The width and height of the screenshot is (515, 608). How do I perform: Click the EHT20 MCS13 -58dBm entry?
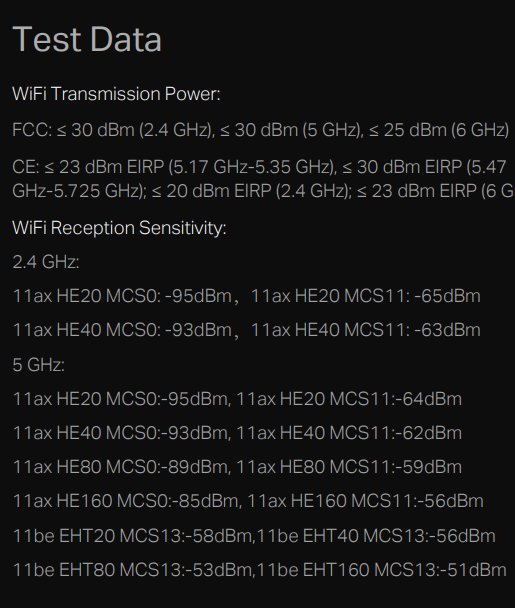pyautogui.click(x=133, y=536)
